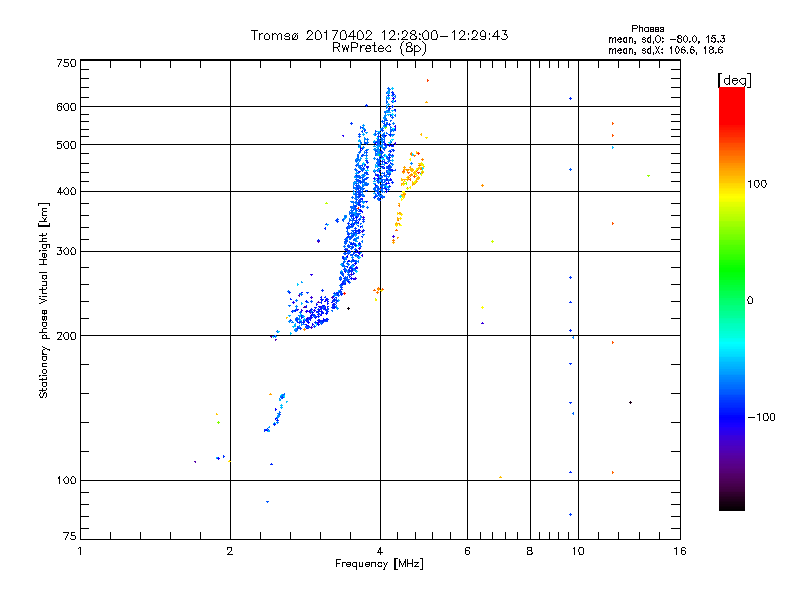The height and width of the screenshot is (600, 800).
Task: Click the x-axis tick label '4'
Action: (x=380, y=551)
